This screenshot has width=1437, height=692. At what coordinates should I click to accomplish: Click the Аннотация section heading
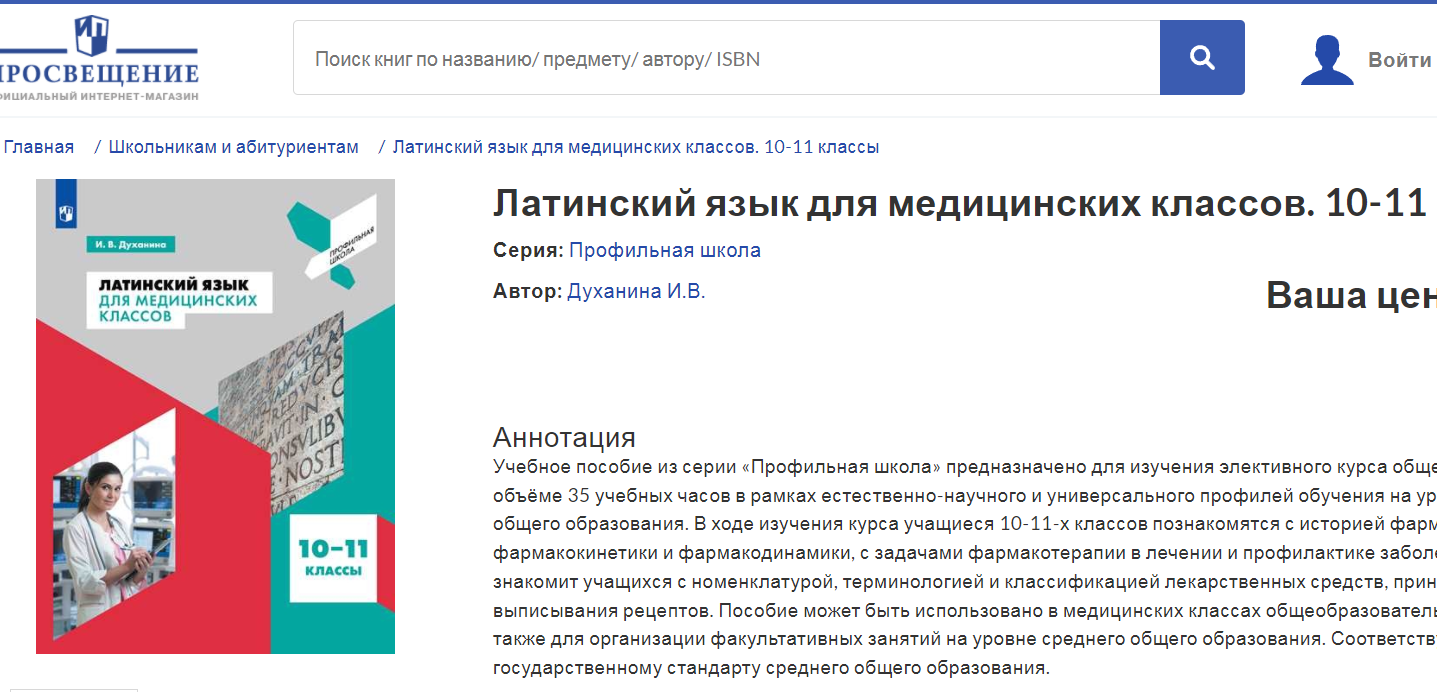coord(564,437)
